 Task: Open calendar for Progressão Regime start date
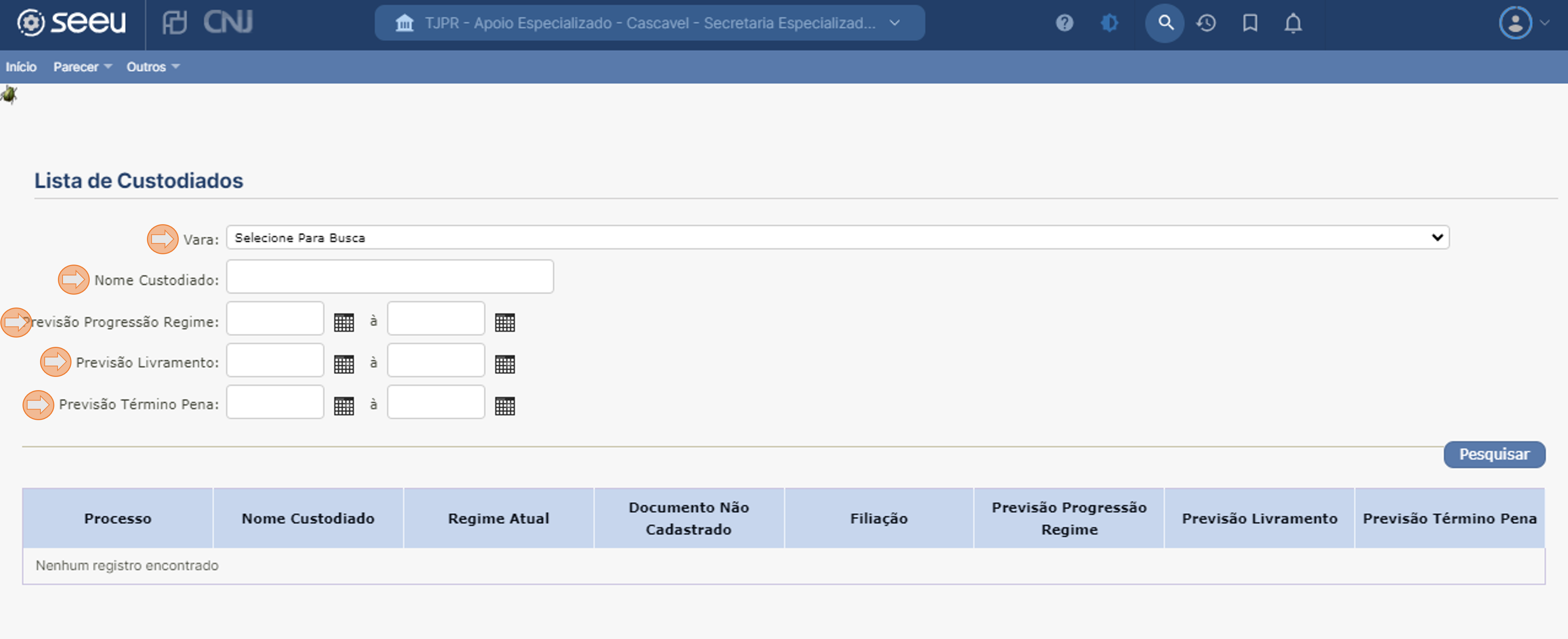pos(344,322)
